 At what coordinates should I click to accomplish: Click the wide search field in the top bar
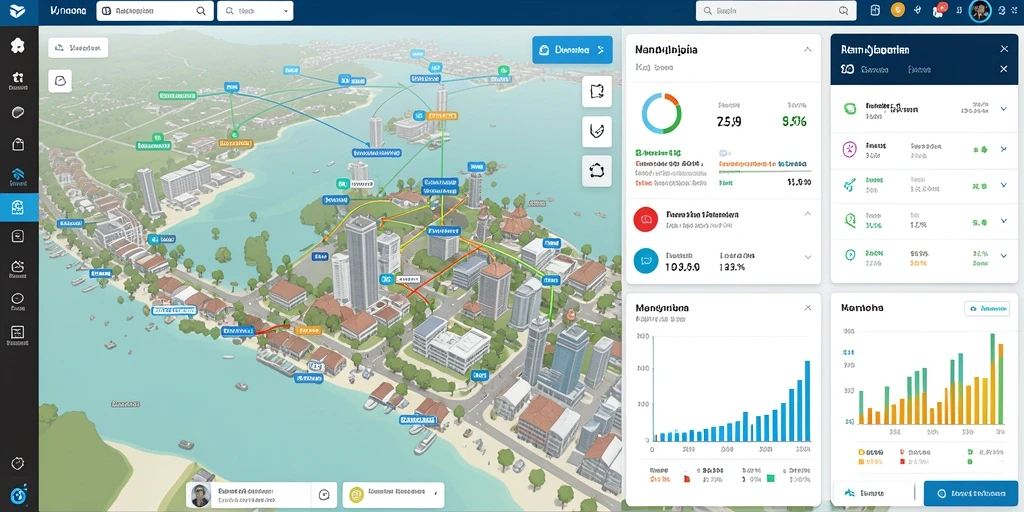tap(776, 10)
